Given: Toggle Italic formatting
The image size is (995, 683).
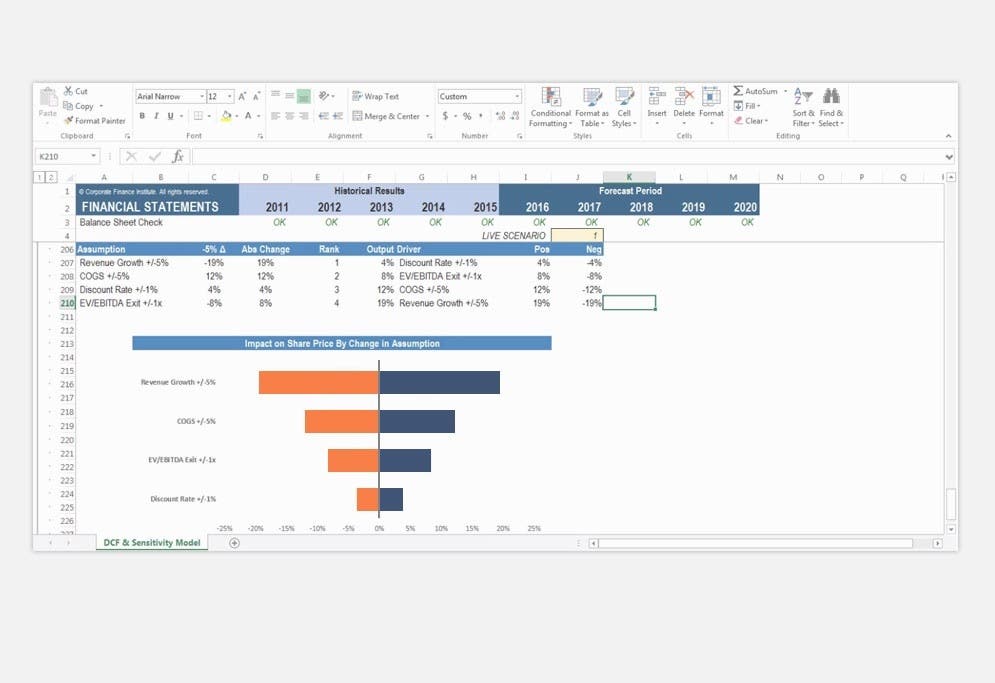Looking at the screenshot, I should point(156,116).
